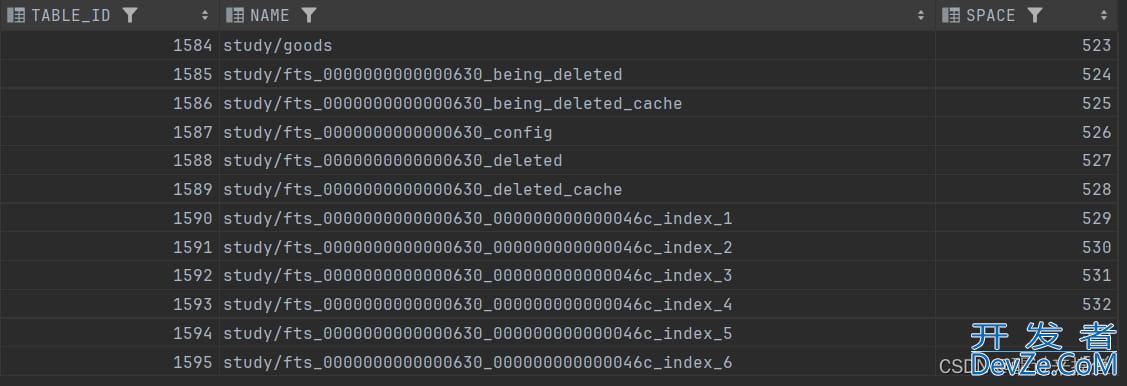Toggle the sort arrows on NAME column

(x=921, y=15)
